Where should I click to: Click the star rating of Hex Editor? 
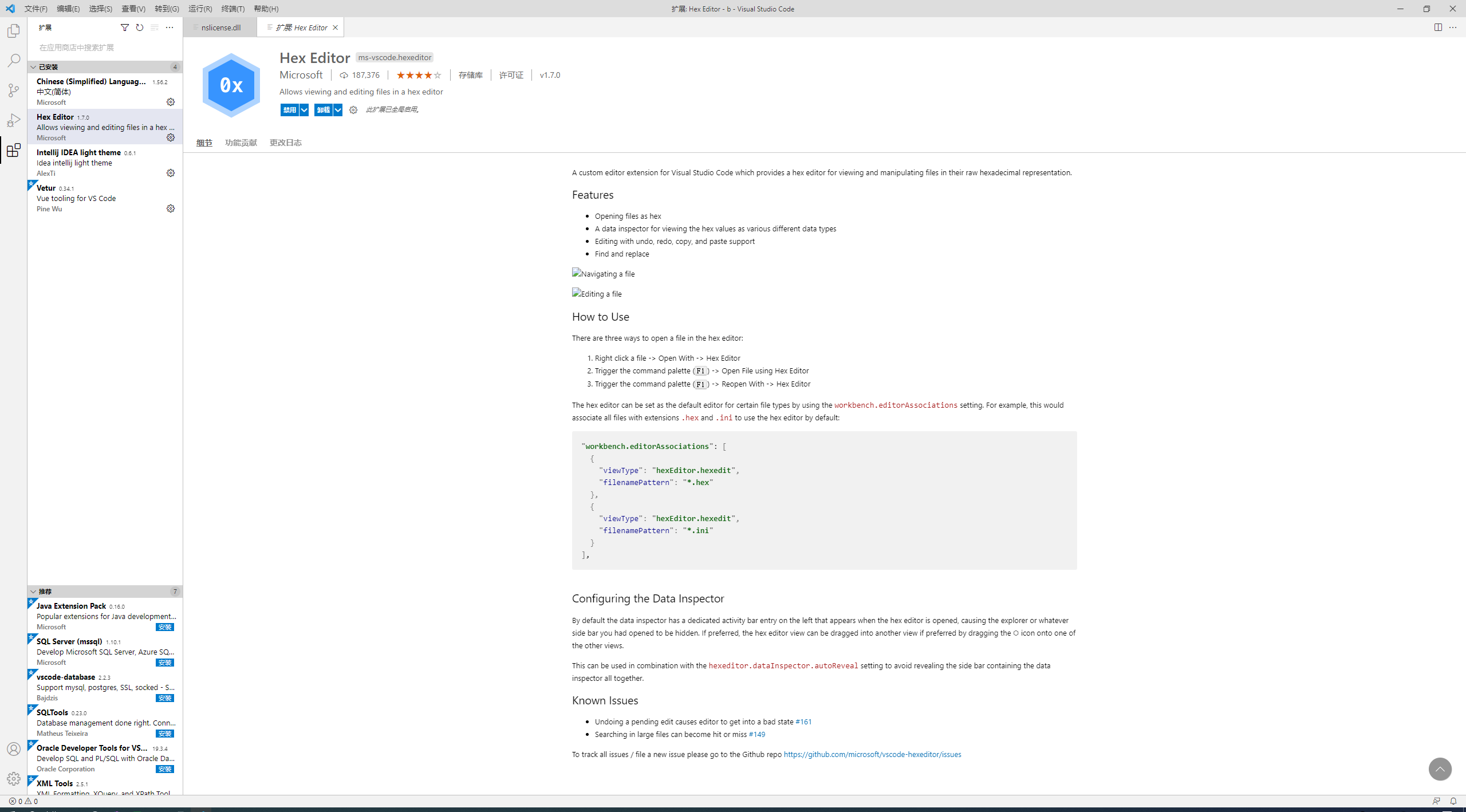click(419, 75)
